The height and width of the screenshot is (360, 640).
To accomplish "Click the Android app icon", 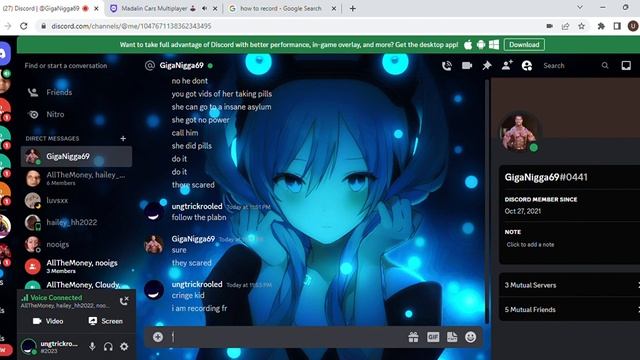I will (x=481, y=44).
